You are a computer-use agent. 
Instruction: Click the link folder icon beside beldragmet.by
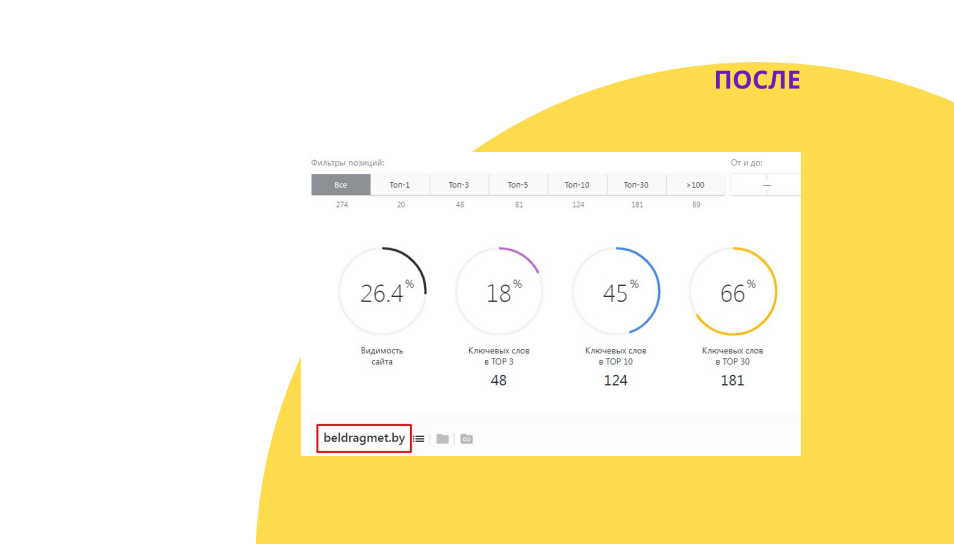(466, 439)
